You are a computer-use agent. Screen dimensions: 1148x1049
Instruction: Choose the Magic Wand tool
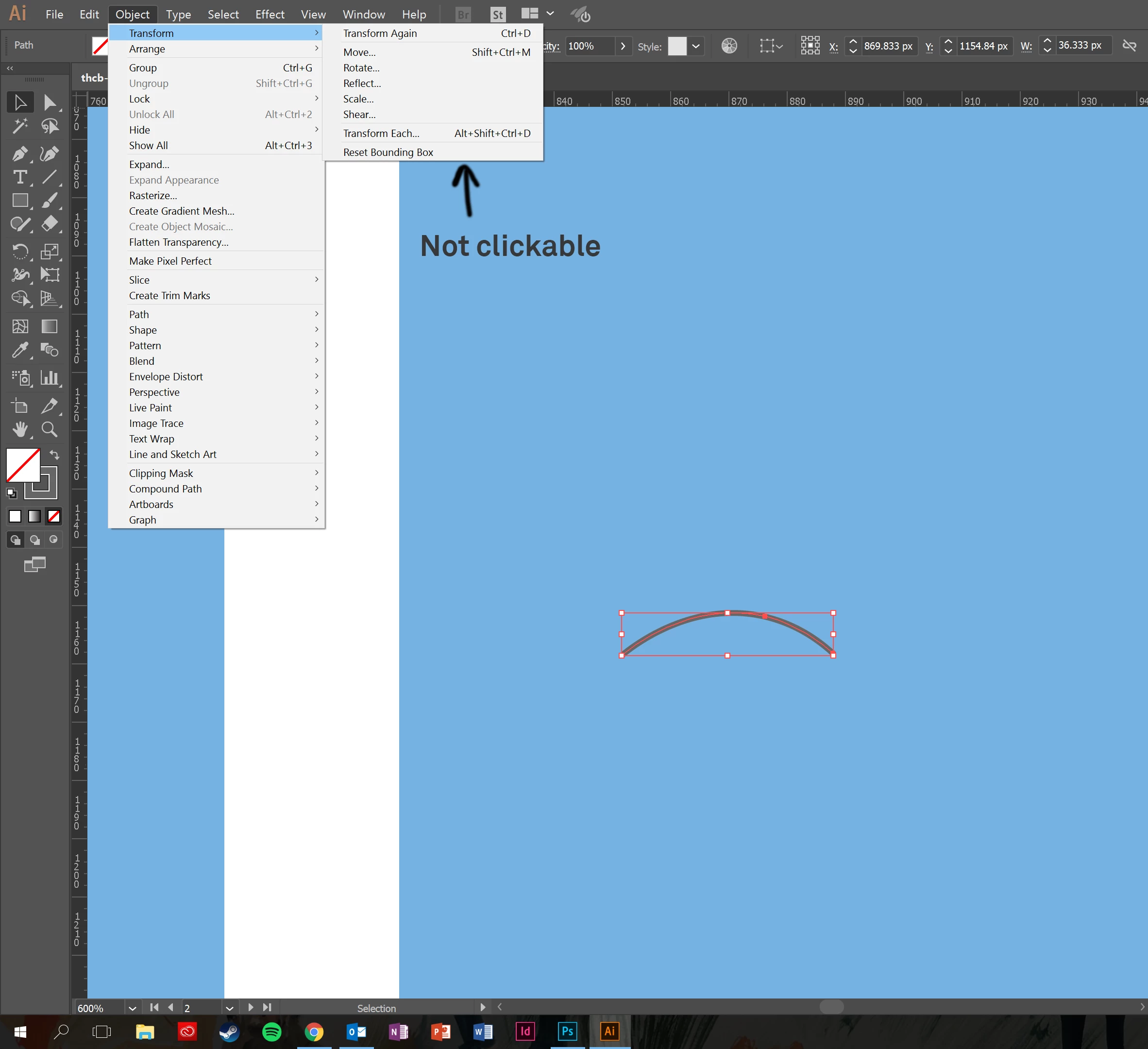click(x=20, y=126)
